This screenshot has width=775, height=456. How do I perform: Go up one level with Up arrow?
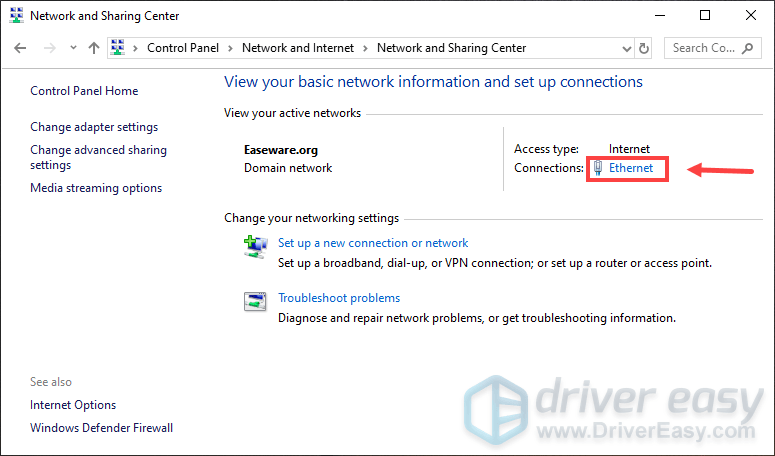[x=93, y=48]
